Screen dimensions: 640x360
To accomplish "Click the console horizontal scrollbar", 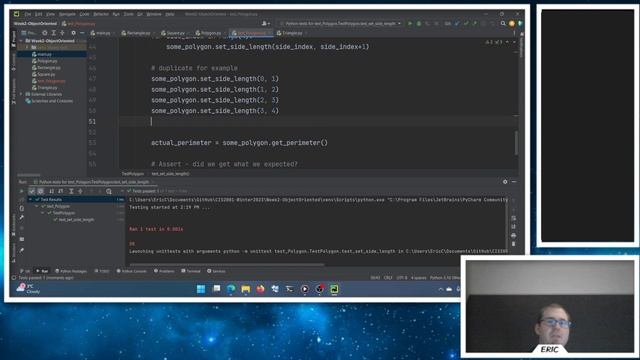I will tap(227, 265).
